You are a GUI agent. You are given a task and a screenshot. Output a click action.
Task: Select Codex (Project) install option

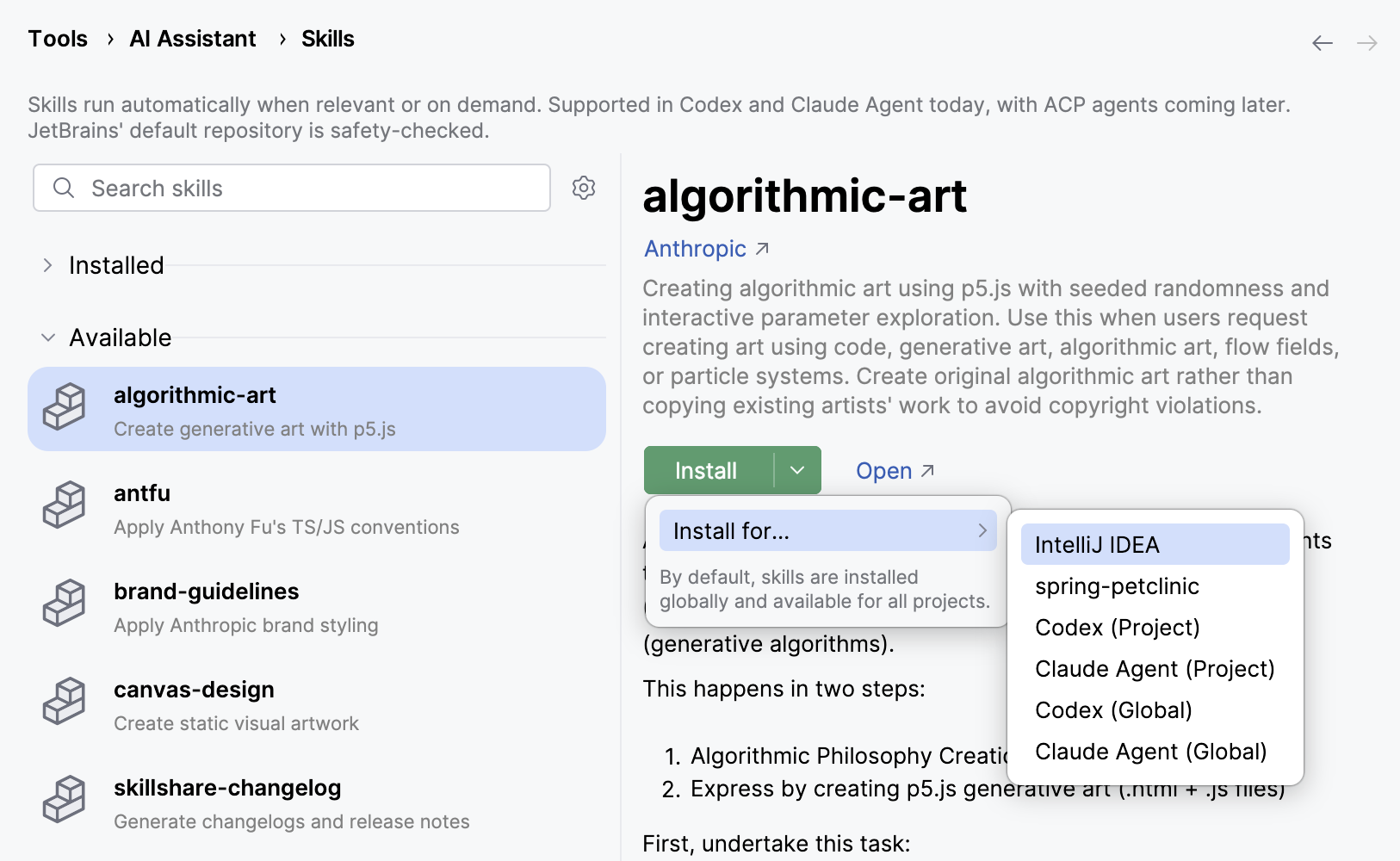click(1155, 627)
